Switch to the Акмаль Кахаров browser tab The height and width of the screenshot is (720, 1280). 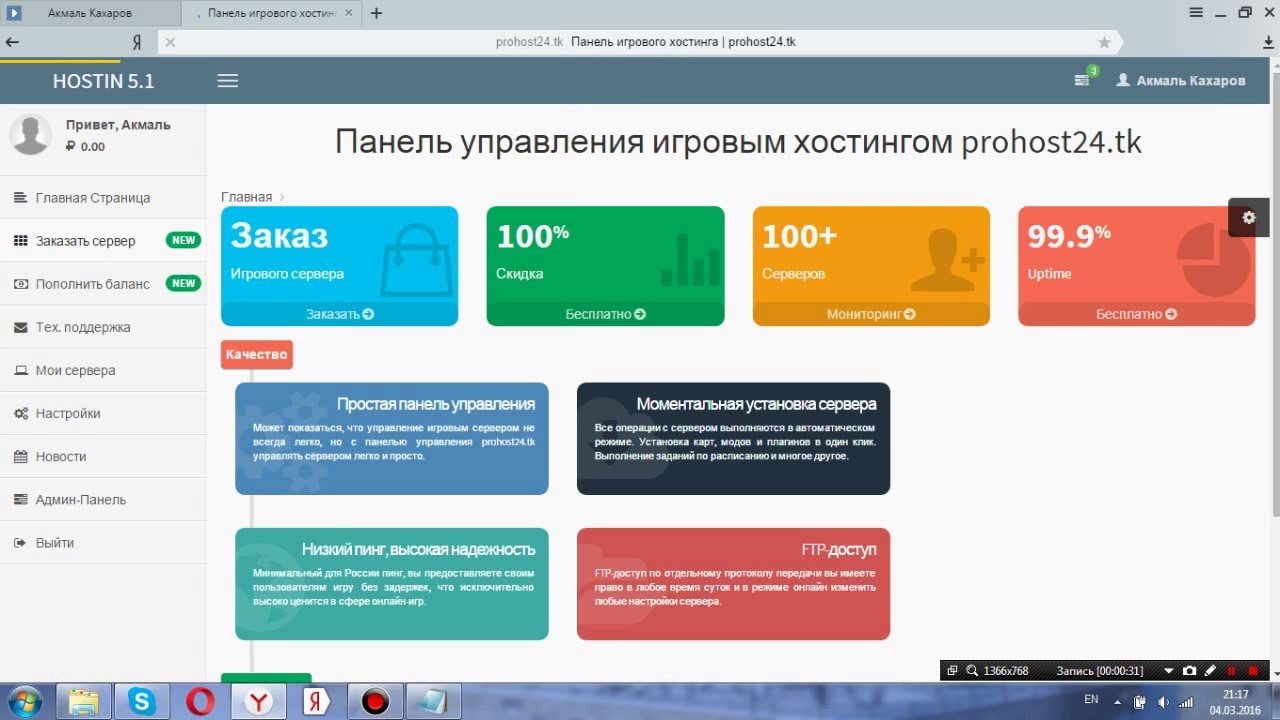[x=90, y=13]
